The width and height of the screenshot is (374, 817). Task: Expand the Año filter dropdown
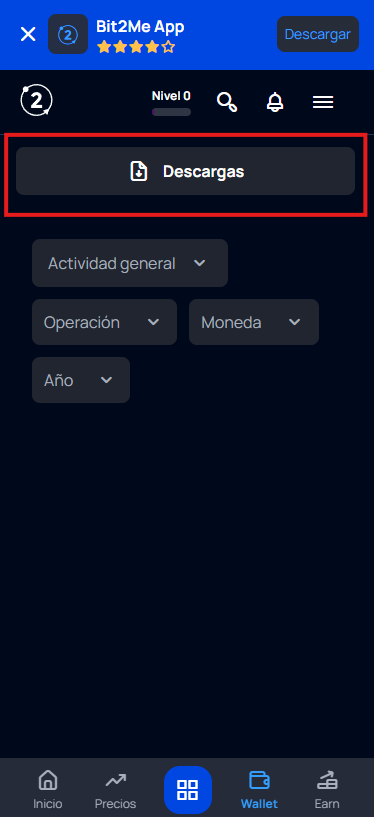(x=81, y=380)
